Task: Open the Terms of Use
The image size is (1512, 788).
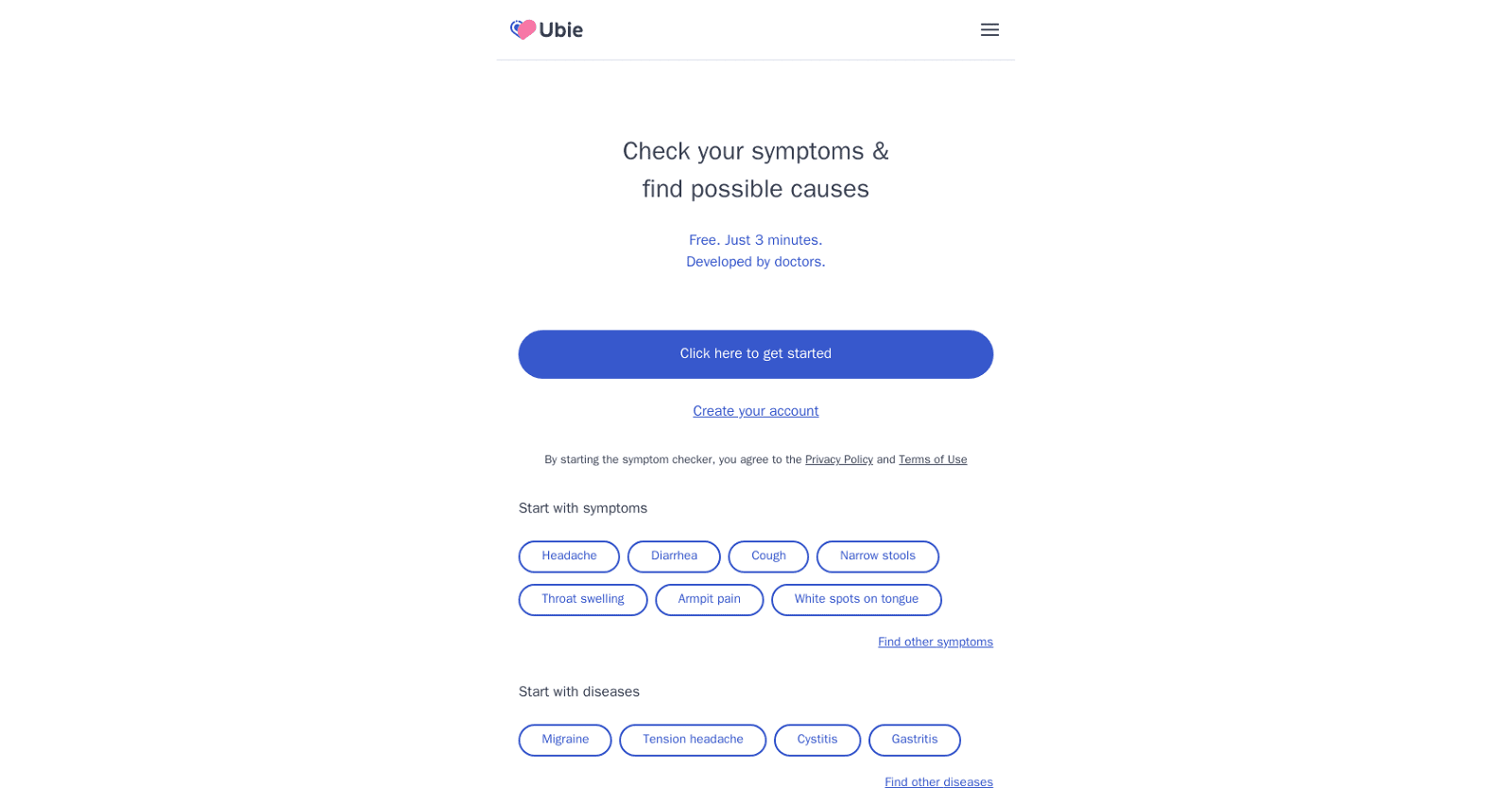Action: (932, 459)
